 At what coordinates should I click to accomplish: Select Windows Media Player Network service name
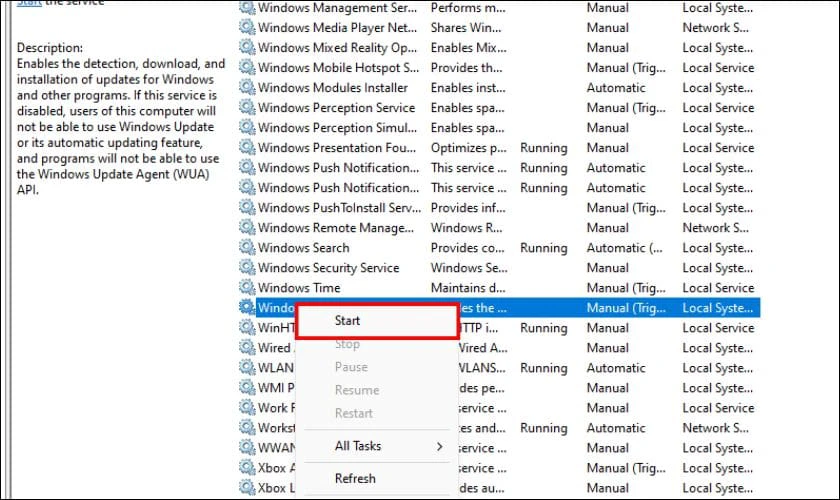[337, 27]
